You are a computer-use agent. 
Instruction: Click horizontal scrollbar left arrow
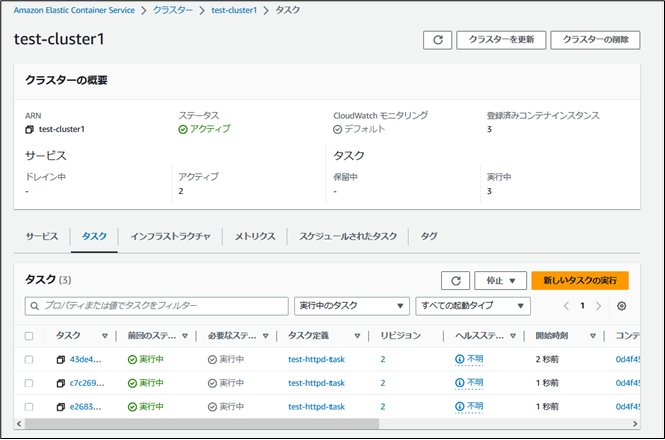click(x=19, y=424)
